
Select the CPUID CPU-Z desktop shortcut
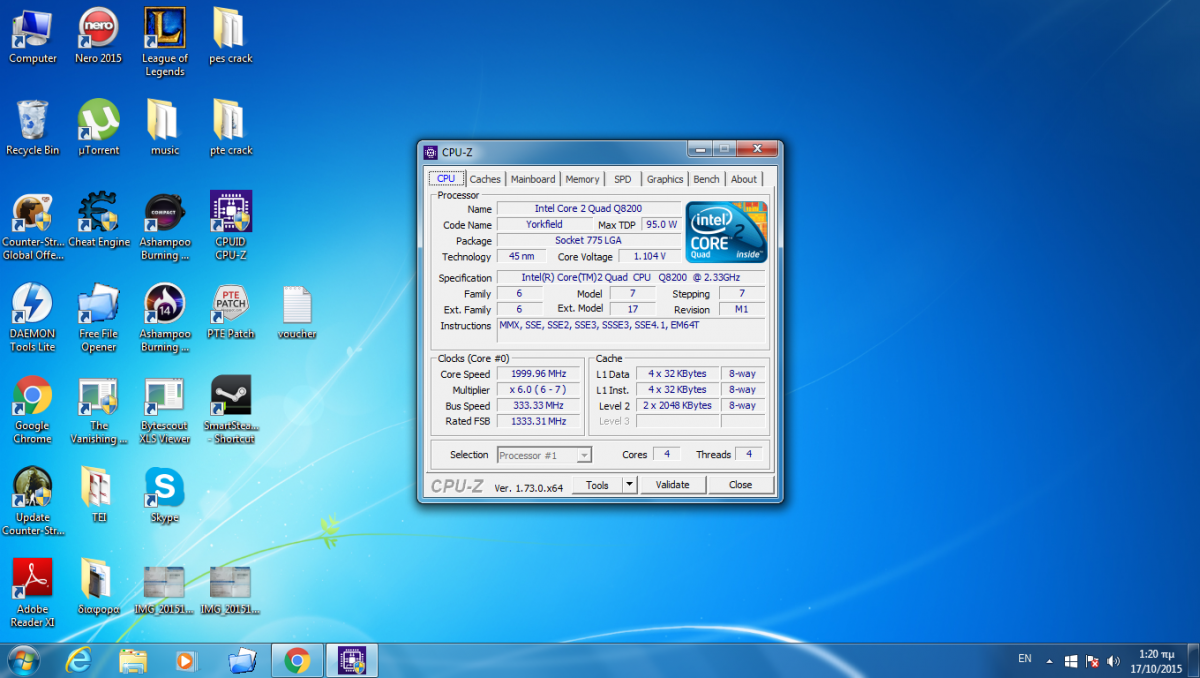coord(231,227)
